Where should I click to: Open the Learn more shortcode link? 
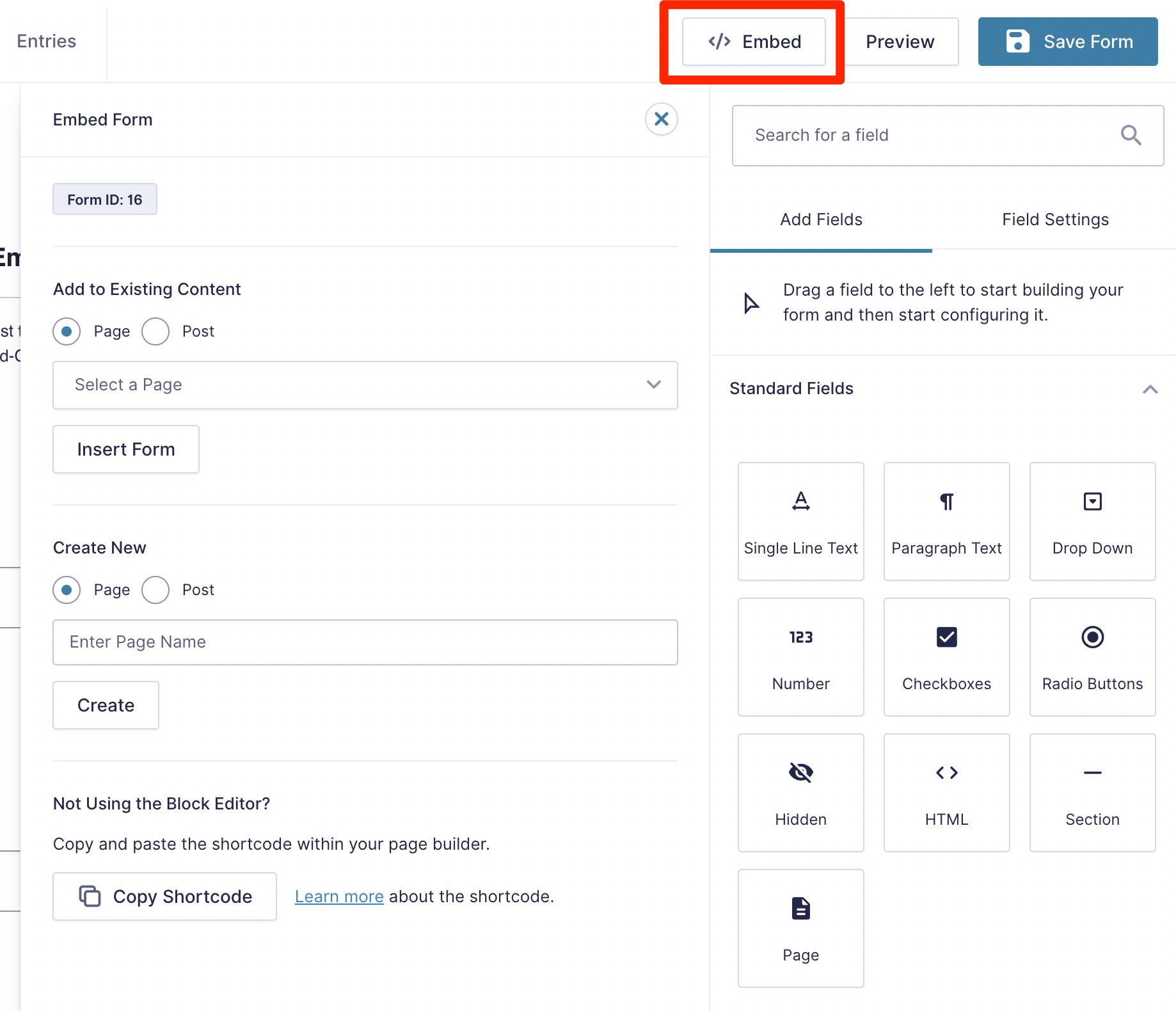tap(338, 896)
